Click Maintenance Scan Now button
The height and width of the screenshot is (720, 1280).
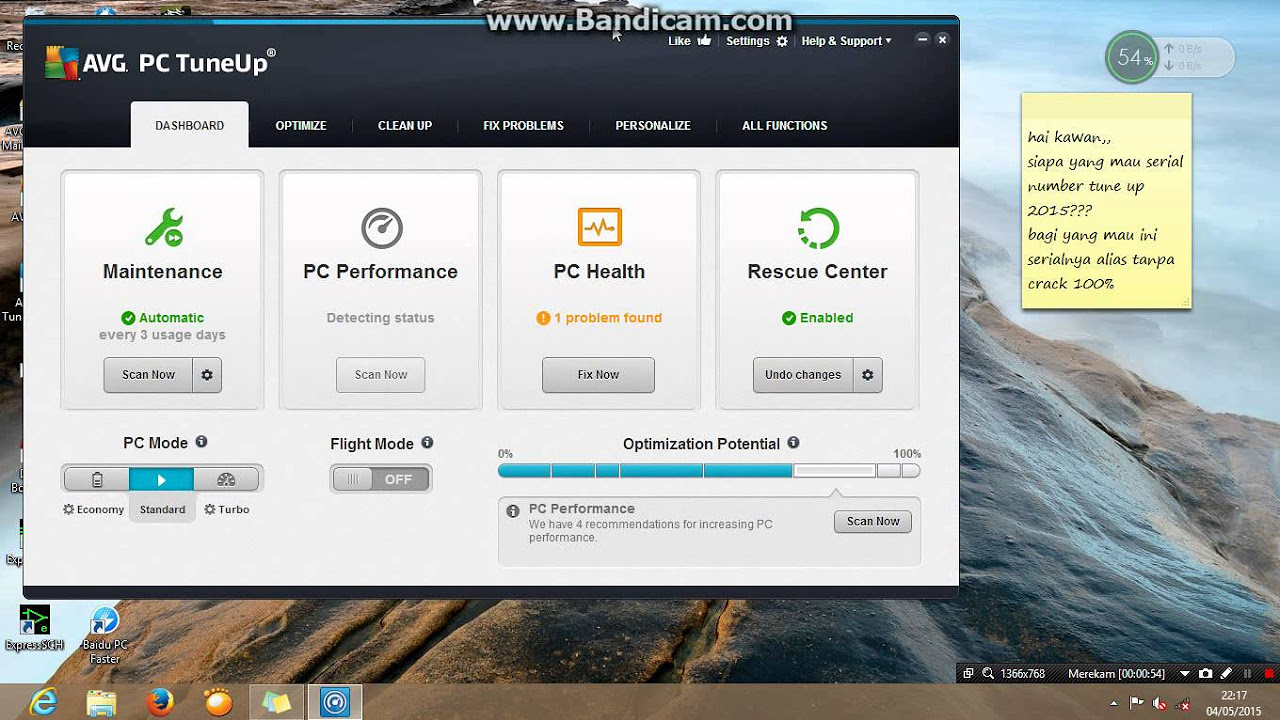[x=149, y=375]
